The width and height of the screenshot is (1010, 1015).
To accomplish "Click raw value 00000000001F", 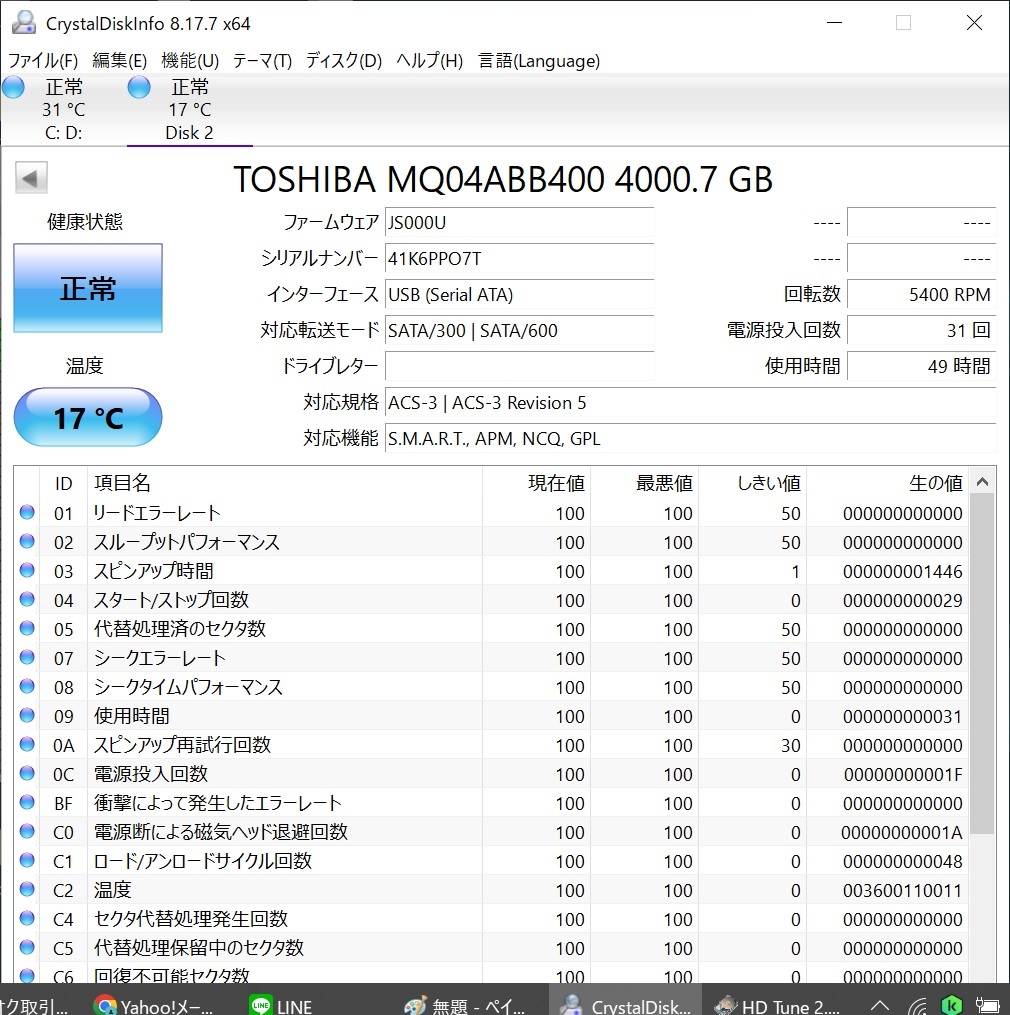I will point(903,775).
